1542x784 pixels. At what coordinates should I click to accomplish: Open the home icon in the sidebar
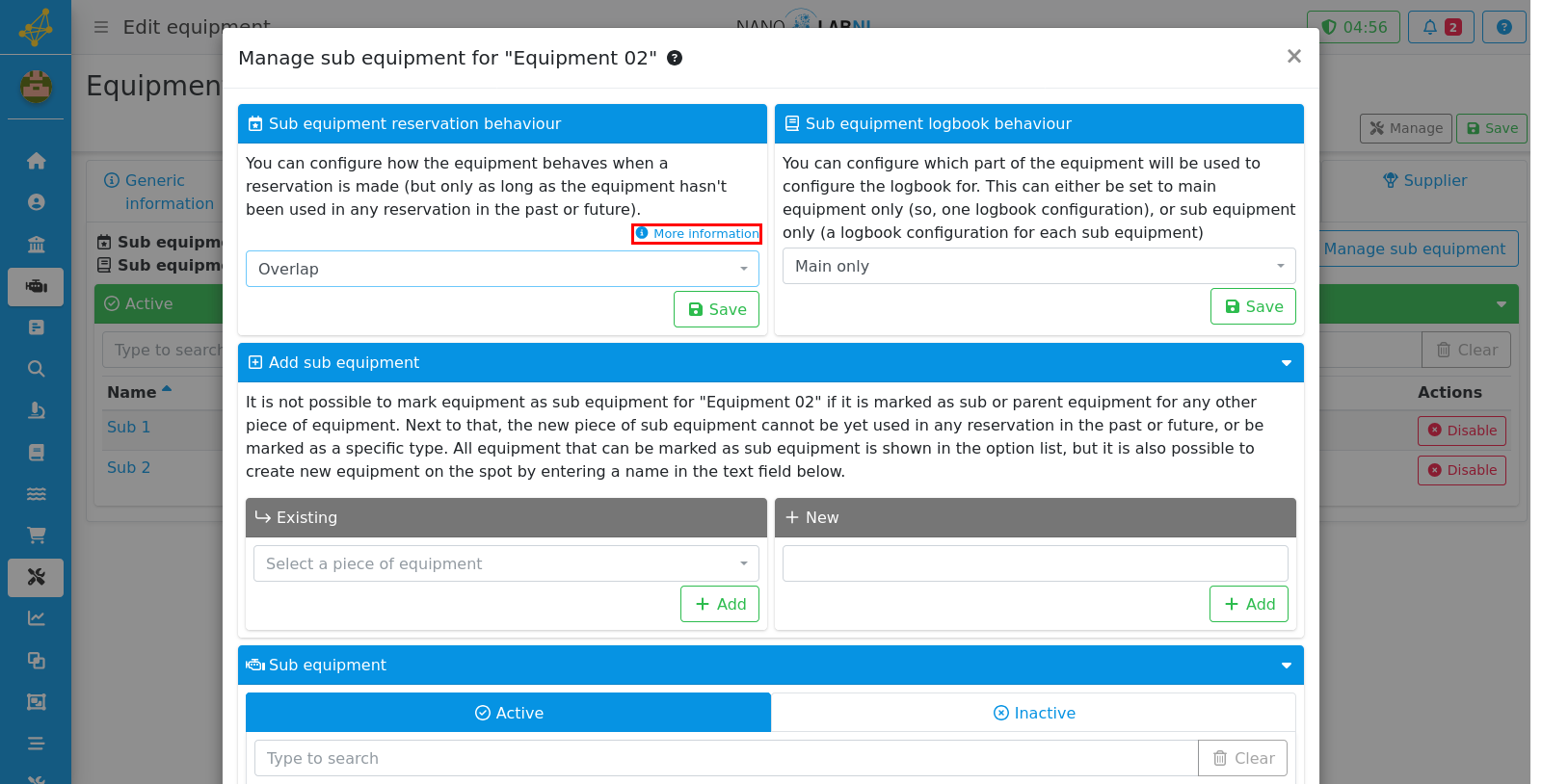coord(36,161)
